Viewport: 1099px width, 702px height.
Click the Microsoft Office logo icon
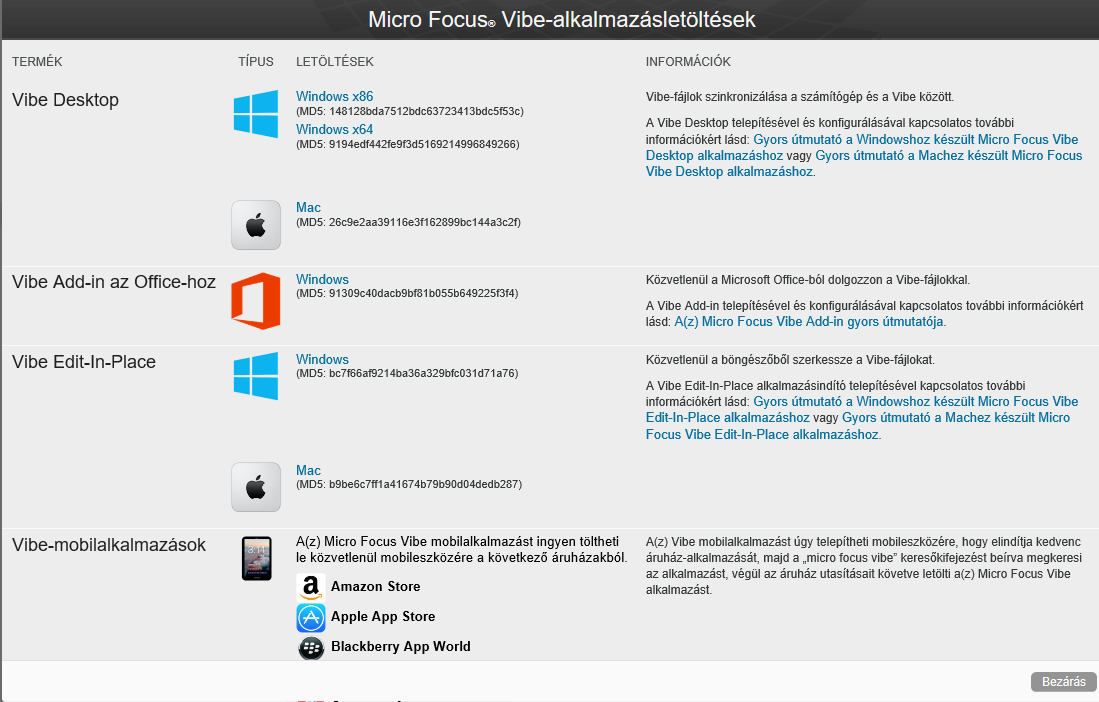pos(256,301)
